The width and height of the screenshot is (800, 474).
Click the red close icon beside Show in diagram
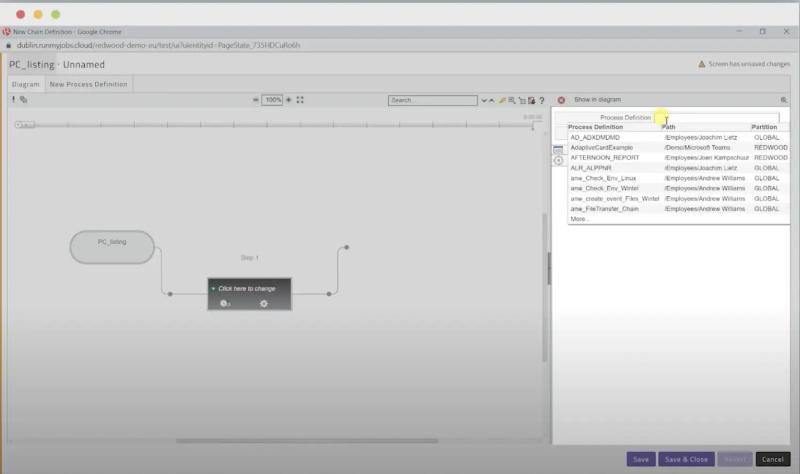(x=561, y=100)
